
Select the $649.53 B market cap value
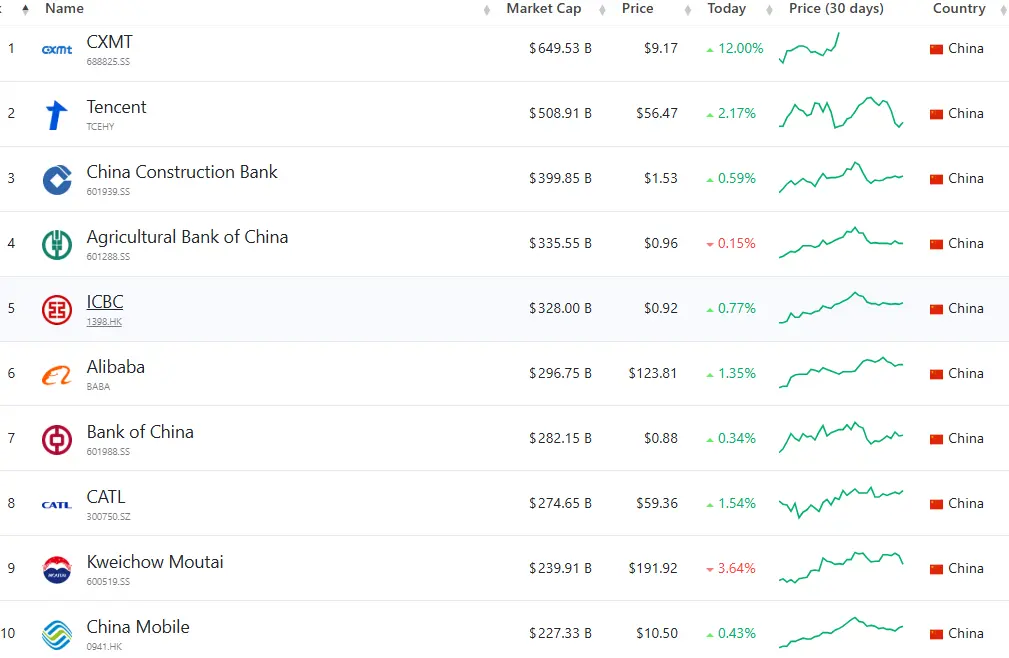pyautogui.click(x=560, y=48)
